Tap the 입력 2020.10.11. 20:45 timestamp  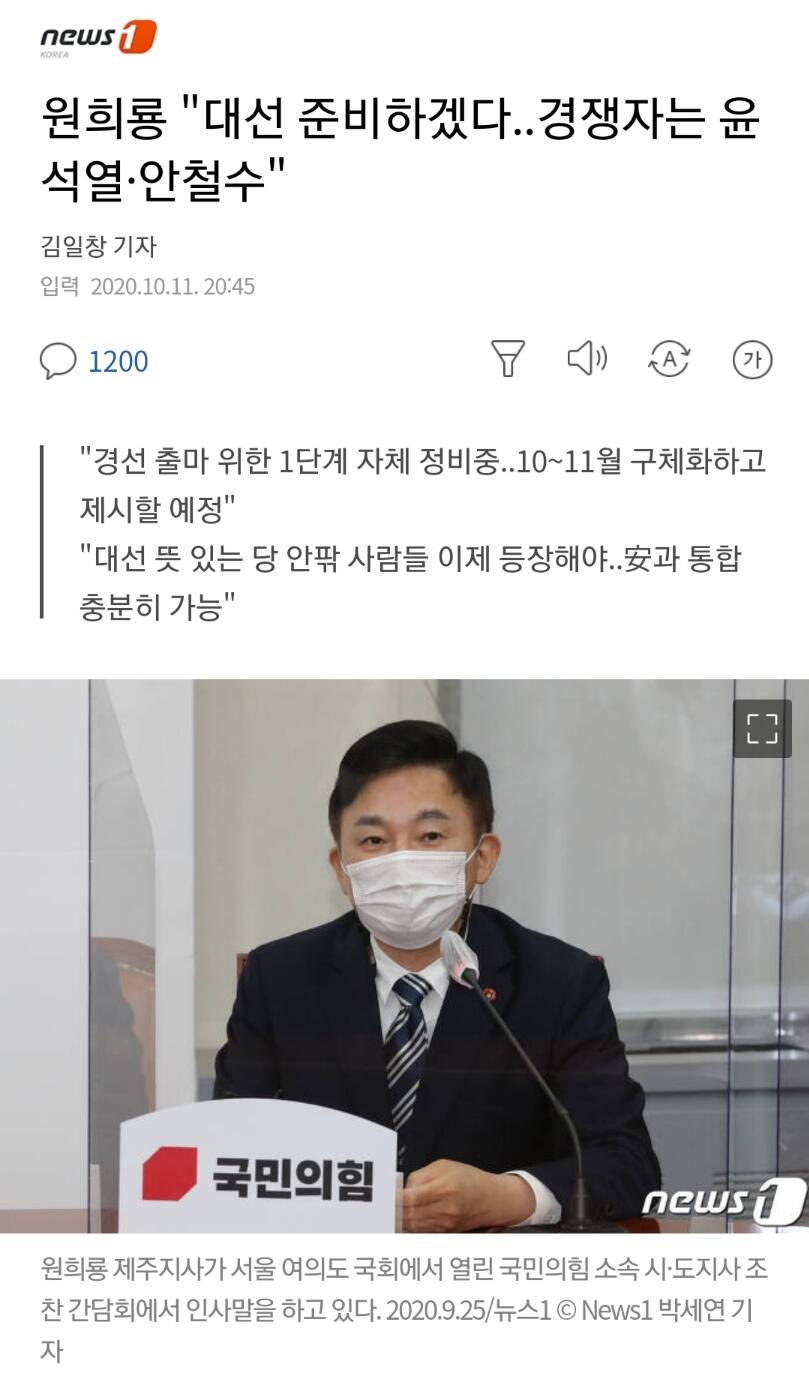(147, 287)
